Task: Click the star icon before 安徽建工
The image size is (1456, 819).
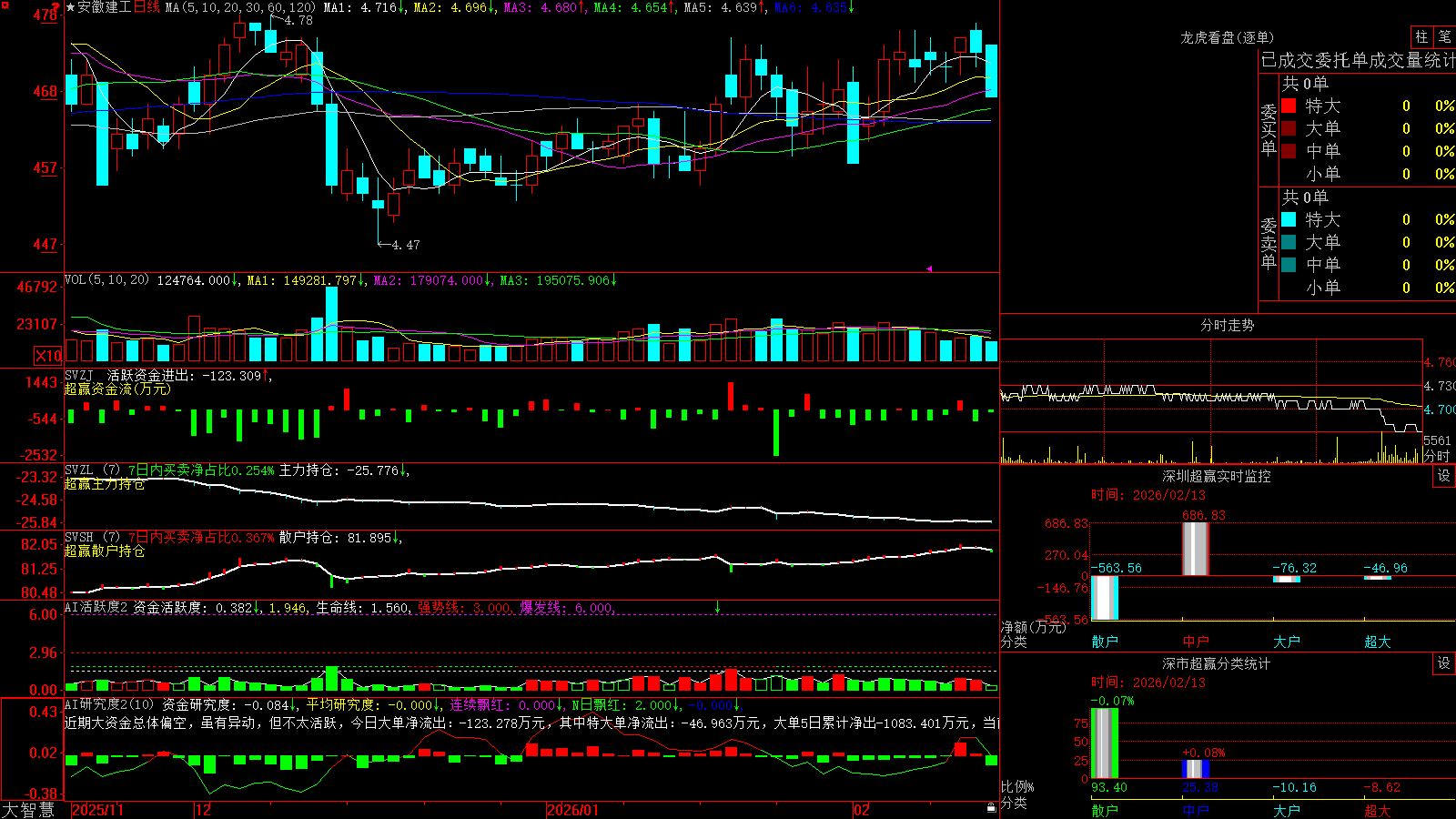Action: pyautogui.click(x=70, y=7)
